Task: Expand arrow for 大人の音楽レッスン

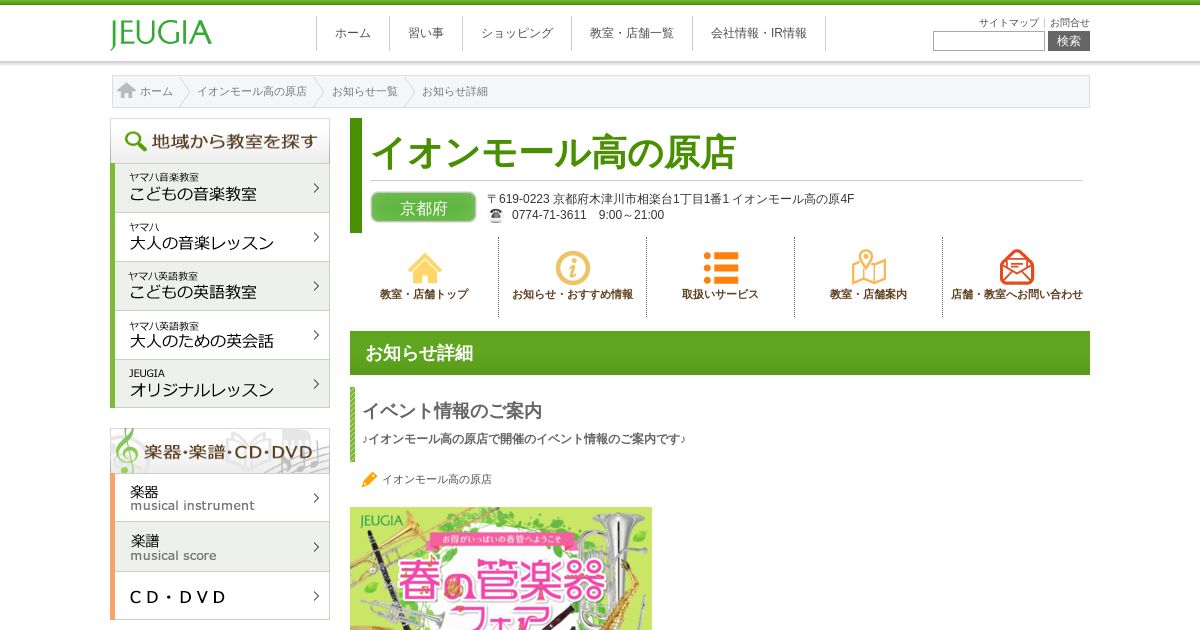Action: point(316,237)
